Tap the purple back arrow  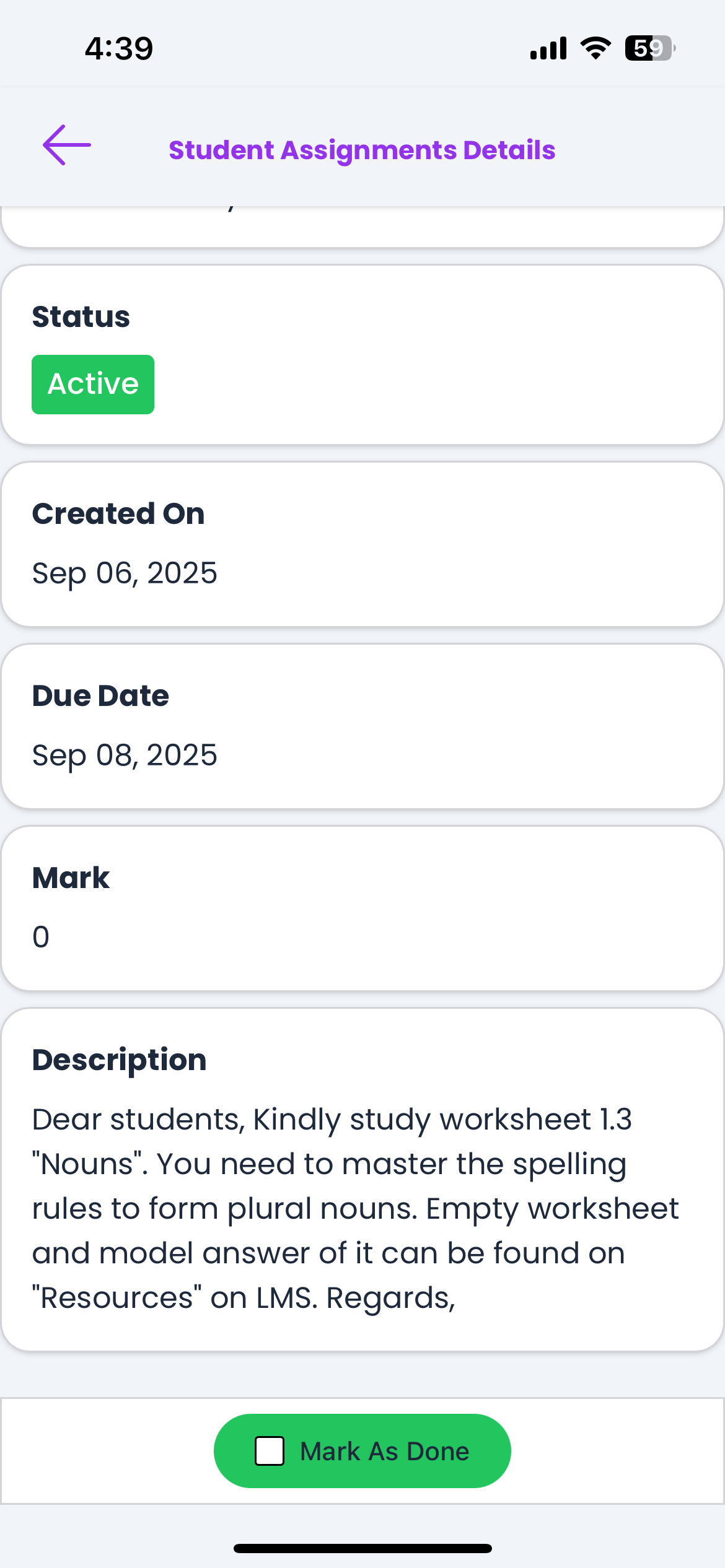coord(67,146)
